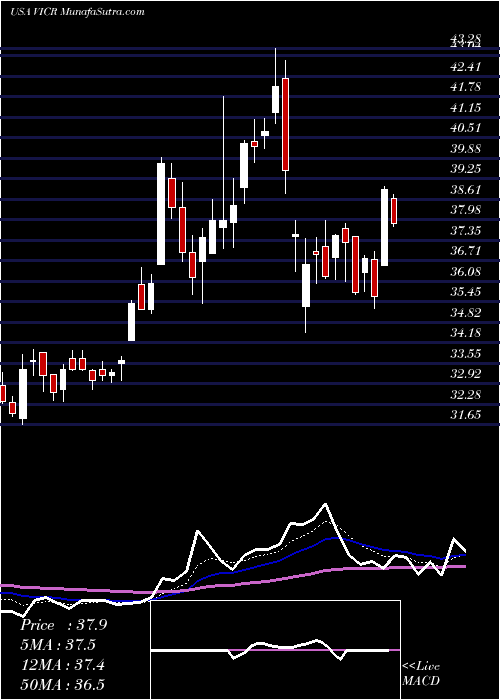Click the Price : 37.9 readout
This screenshot has height=700, width=500.
pos(63,625)
